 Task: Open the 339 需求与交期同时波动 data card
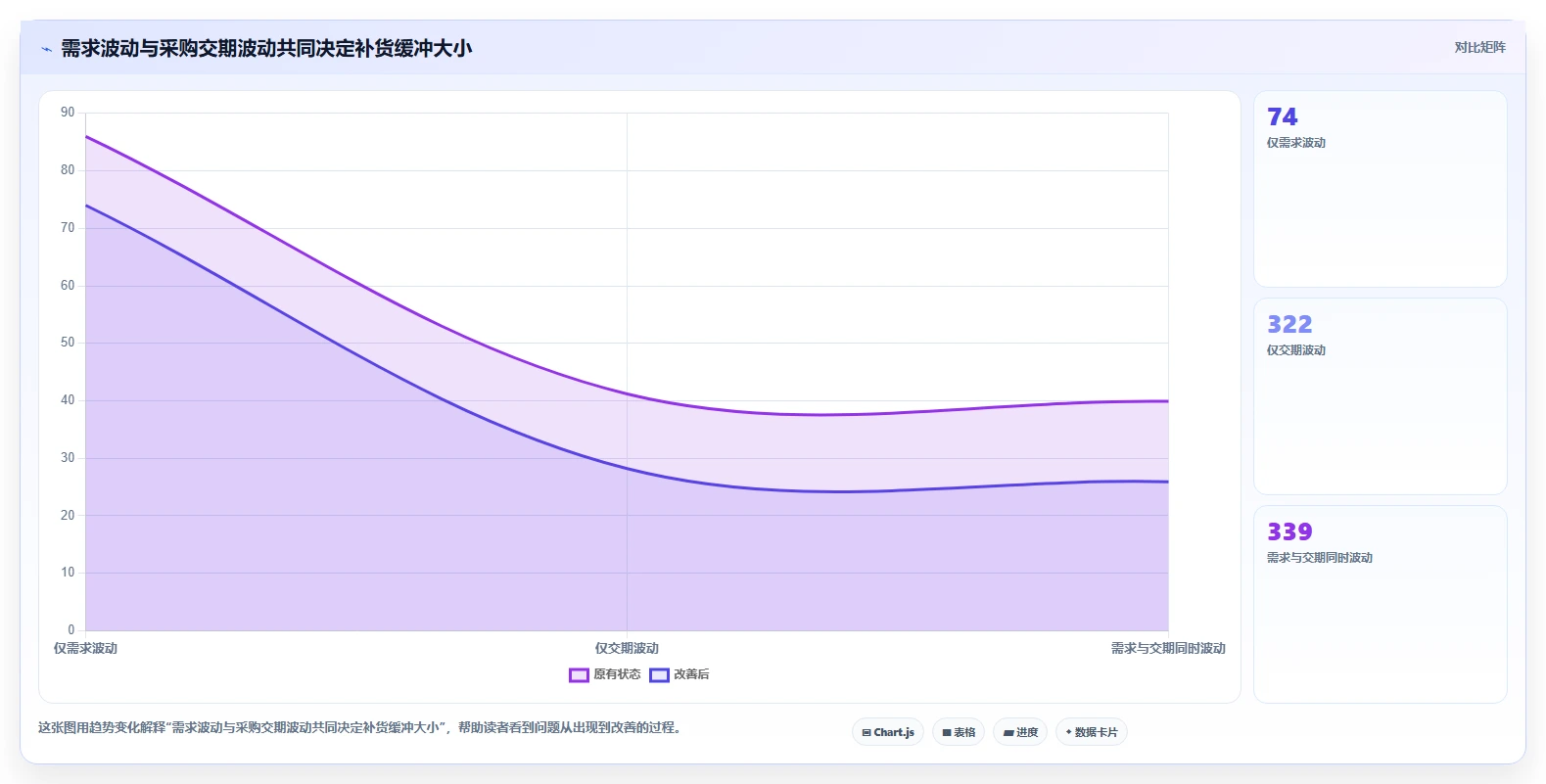tap(1380, 604)
